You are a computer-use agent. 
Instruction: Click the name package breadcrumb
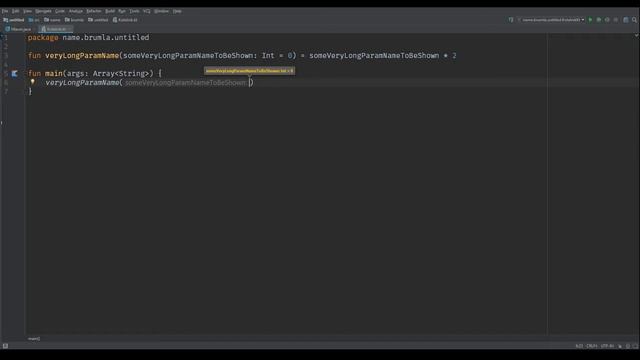(52, 20)
